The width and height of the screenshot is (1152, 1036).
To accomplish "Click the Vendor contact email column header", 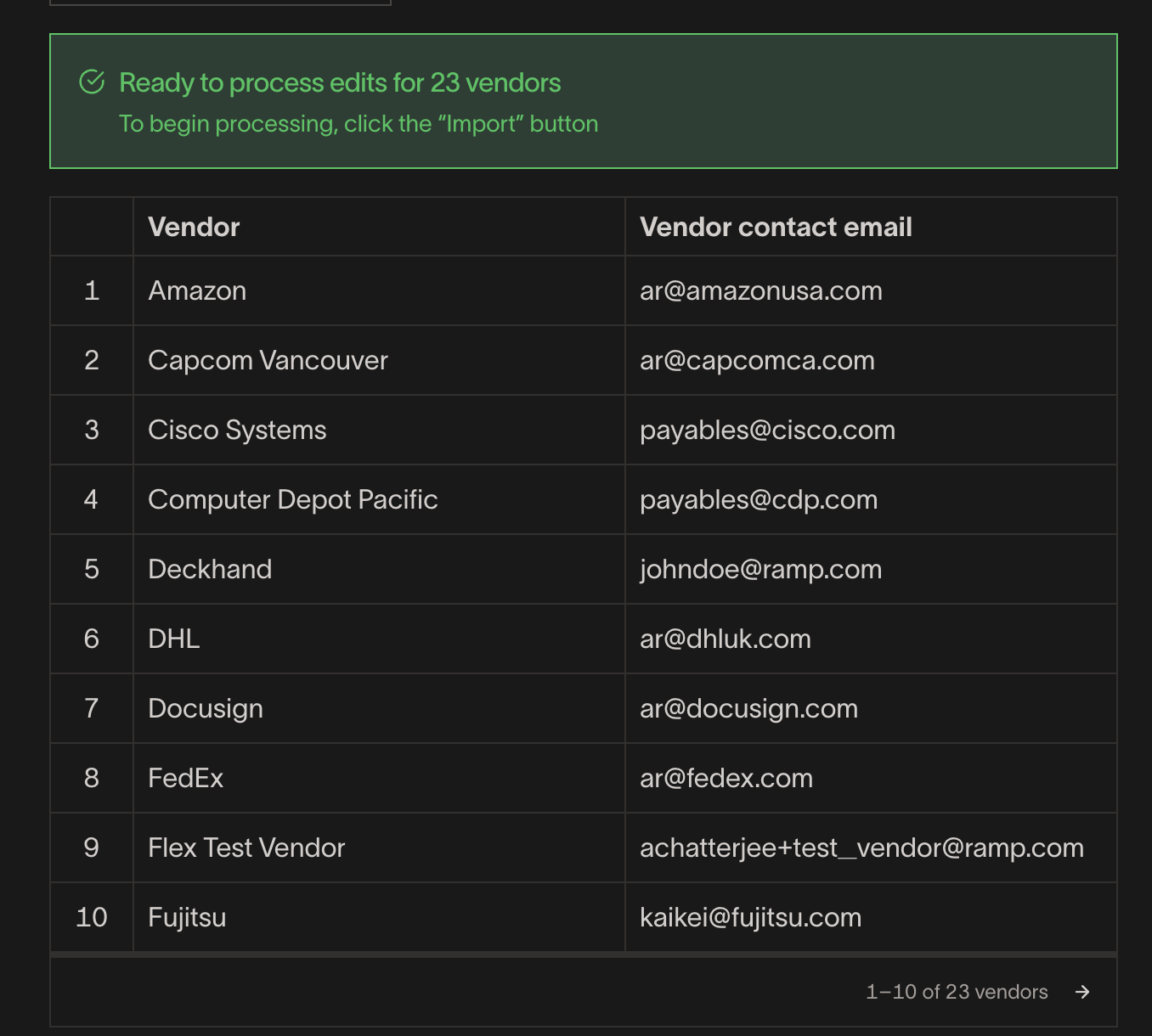I will [775, 227].
